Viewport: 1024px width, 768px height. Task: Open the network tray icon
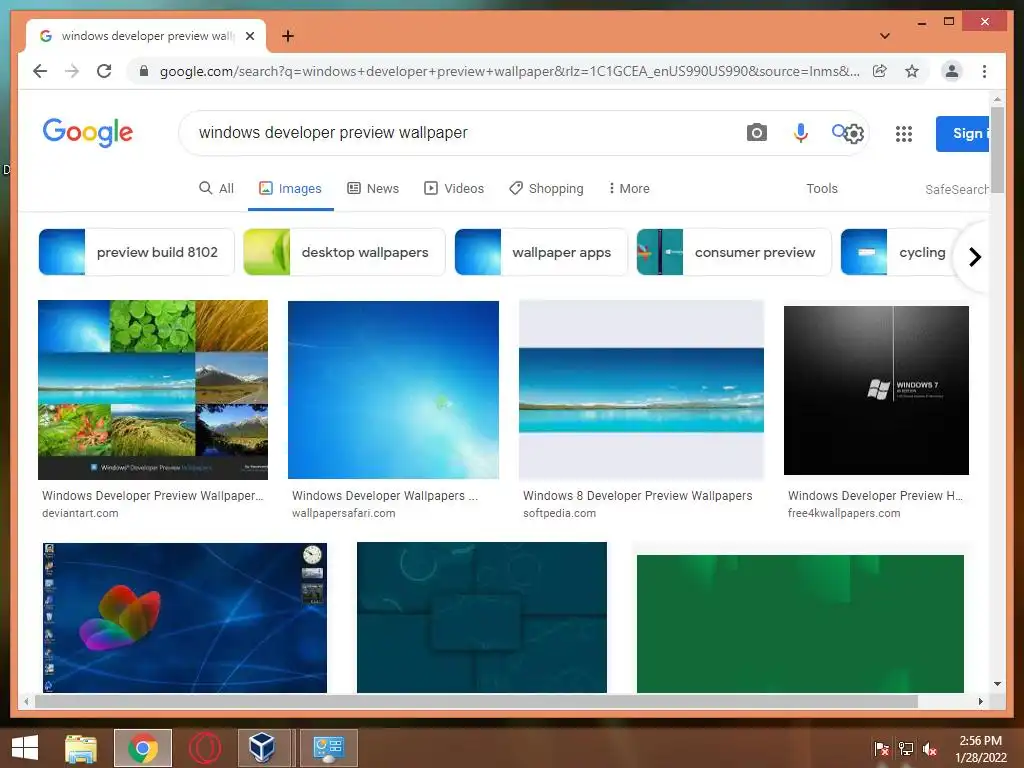click(906, 749)
